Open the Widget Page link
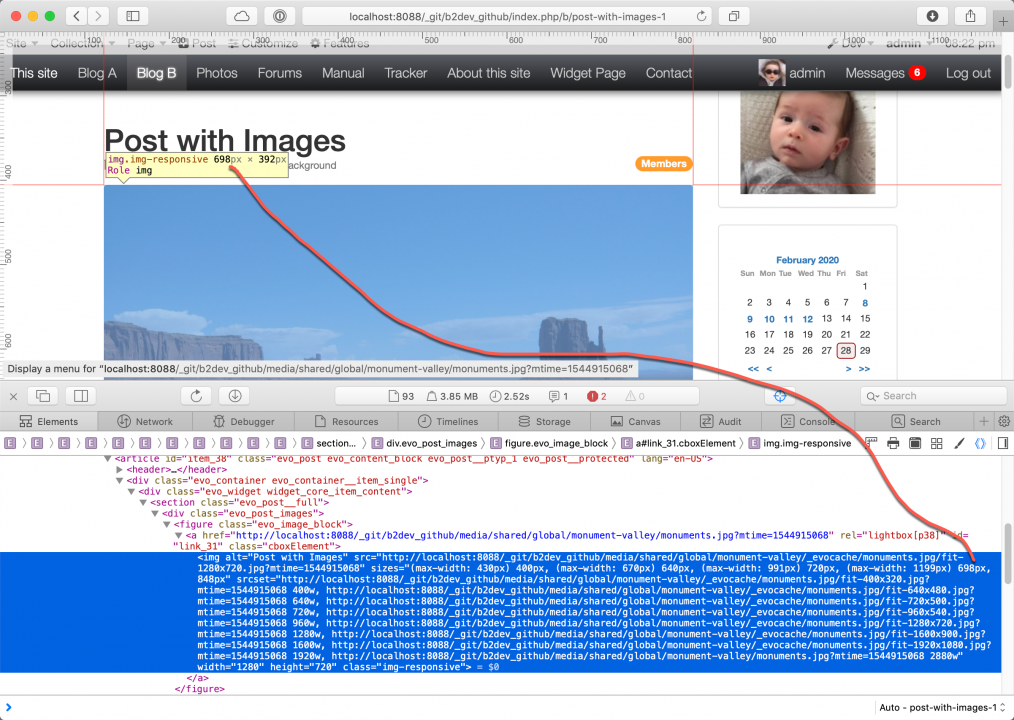Screen dimensions: 1014x720 click(x=588, y=73)
